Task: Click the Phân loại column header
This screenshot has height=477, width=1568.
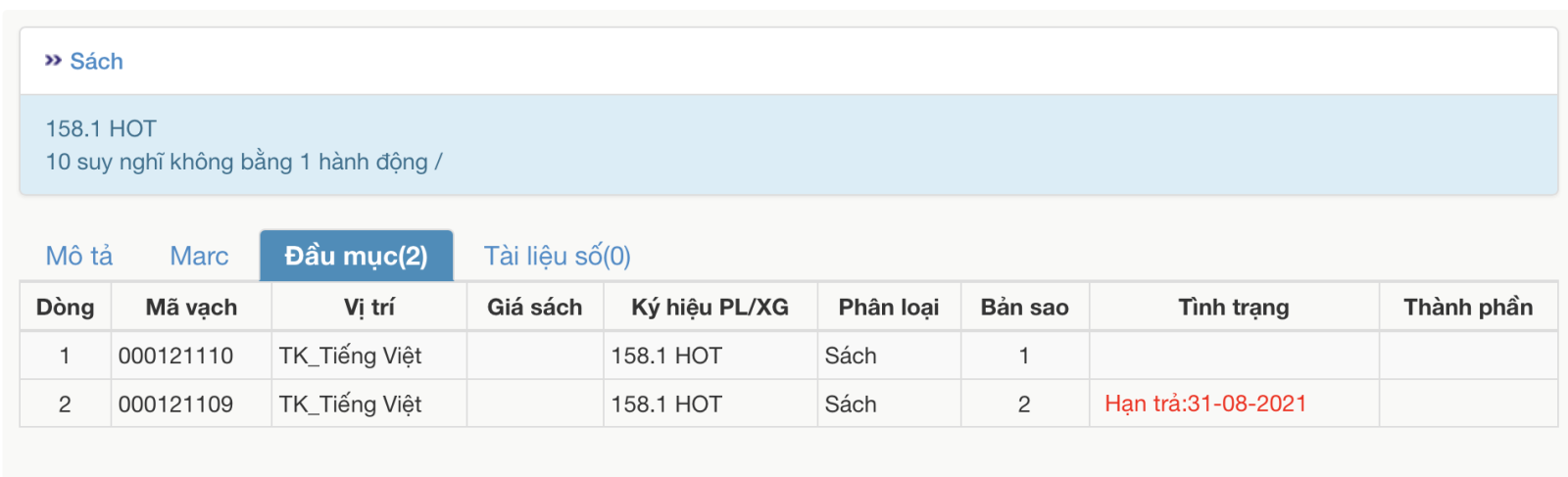Action: [x=888, y=308]
